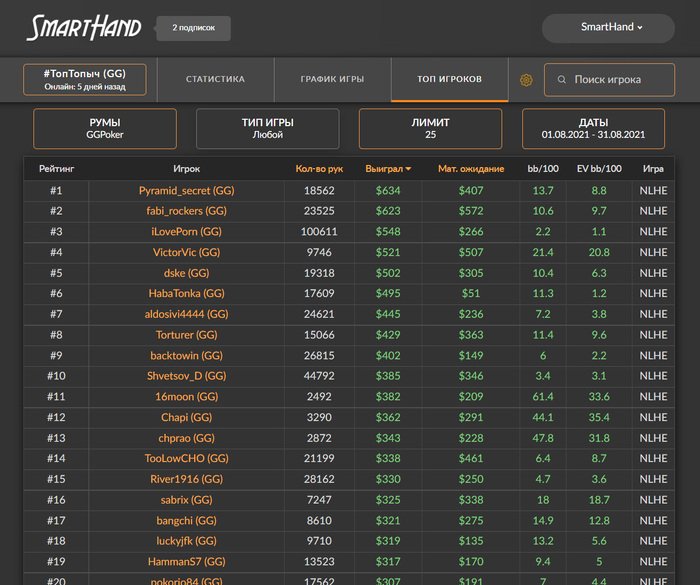Click the search magnifier icon
The height and width of the screenshot is (585, 700).
tap(562, 80)
